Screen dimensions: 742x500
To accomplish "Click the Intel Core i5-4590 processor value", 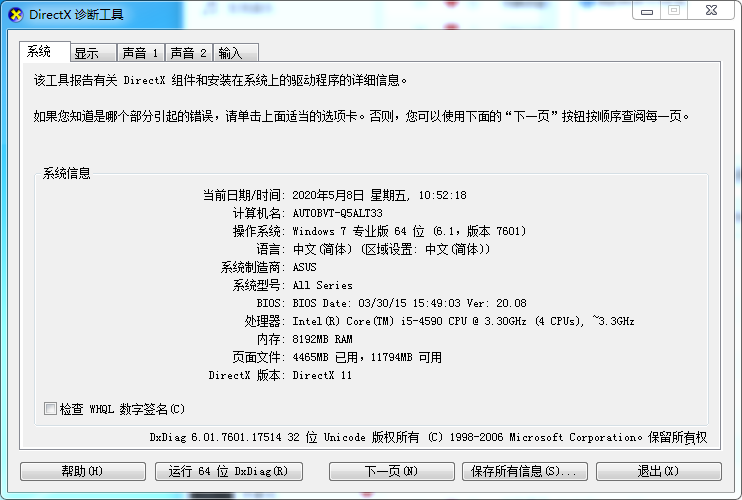I will point(463,321).
